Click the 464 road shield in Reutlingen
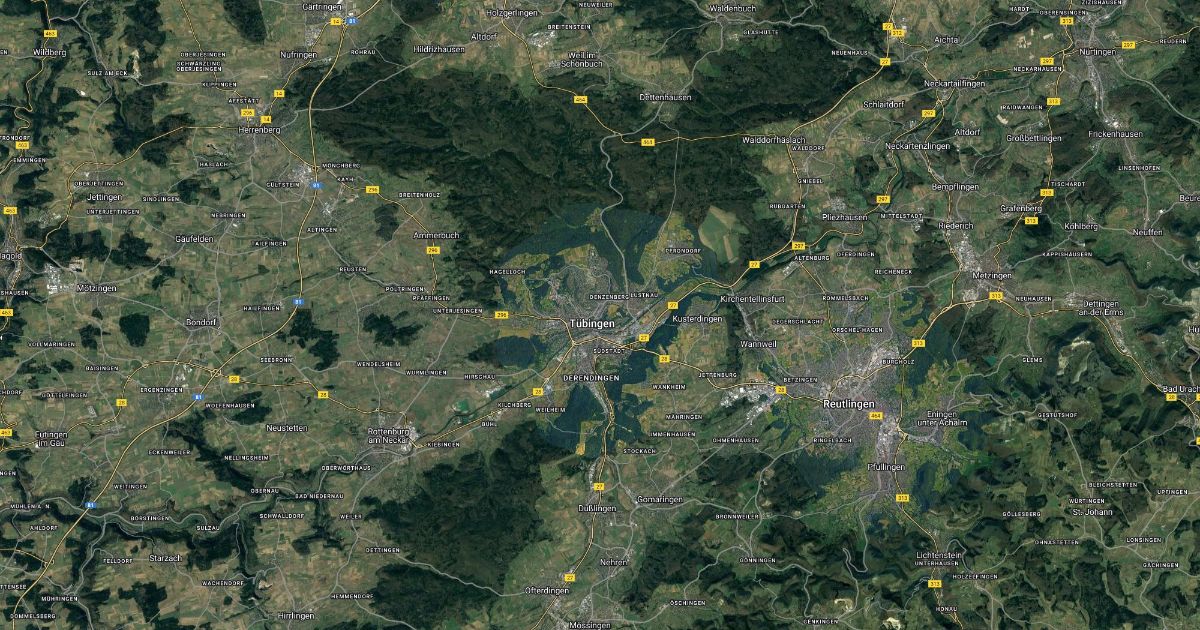This screenshot has width=1200, height=630. (876, 416)
